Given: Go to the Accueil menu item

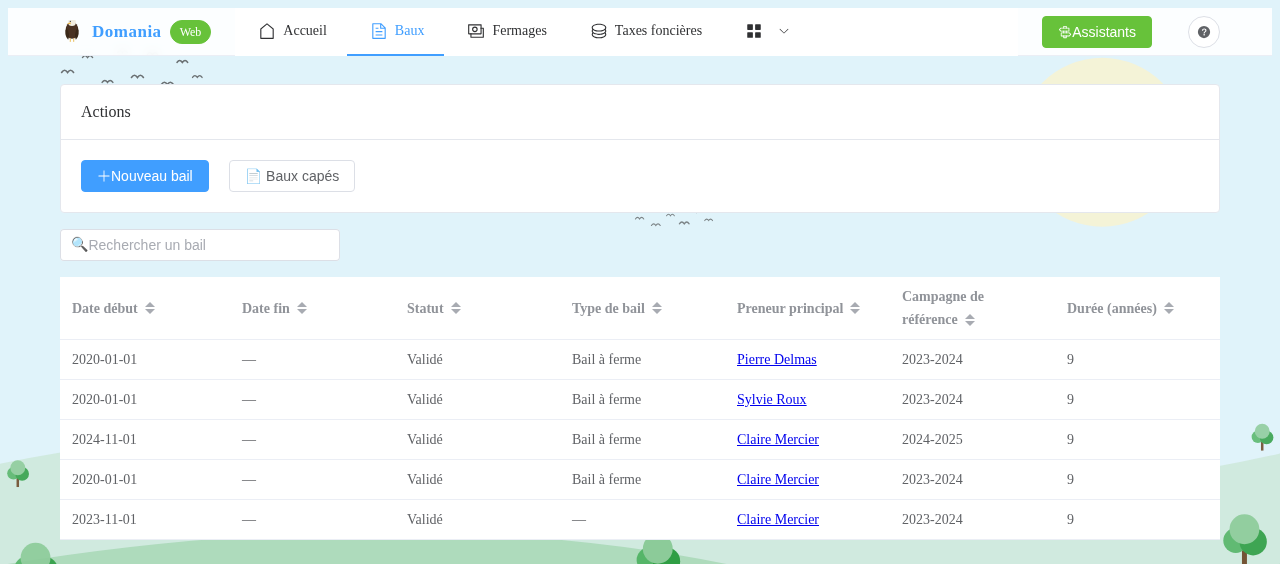Looking at the screenshot, I should coord(293,31).
